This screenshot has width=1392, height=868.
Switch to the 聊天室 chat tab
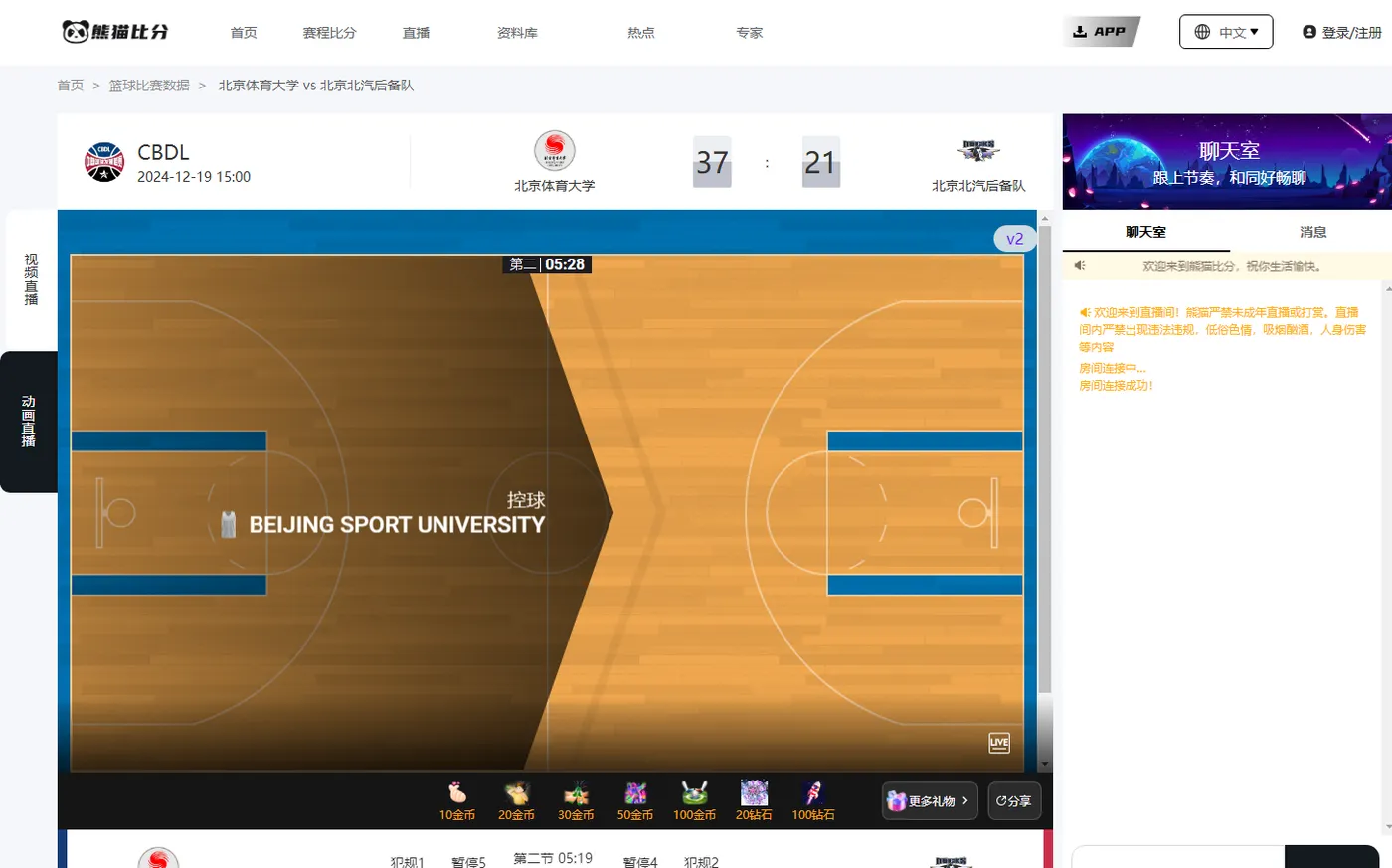click(x=1145, y=232)
